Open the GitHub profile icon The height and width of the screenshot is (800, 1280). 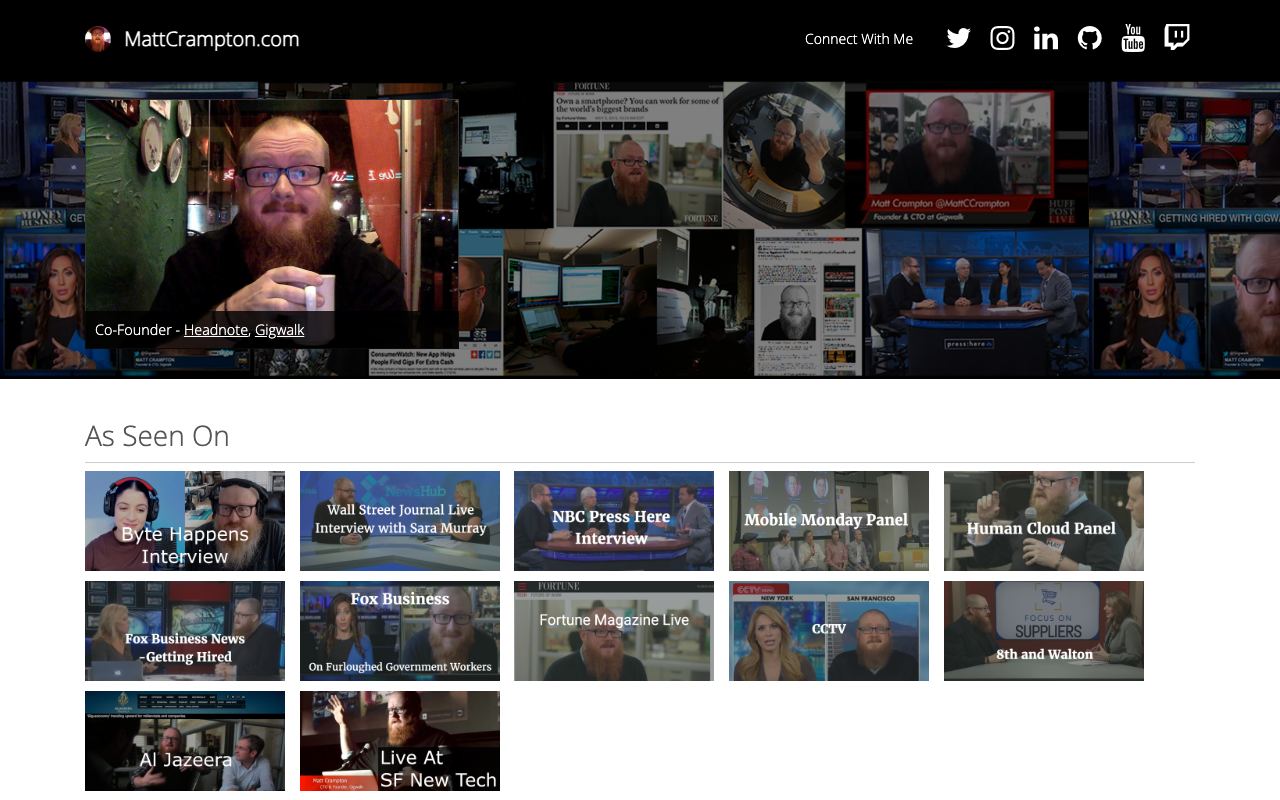pos(1089,38)
